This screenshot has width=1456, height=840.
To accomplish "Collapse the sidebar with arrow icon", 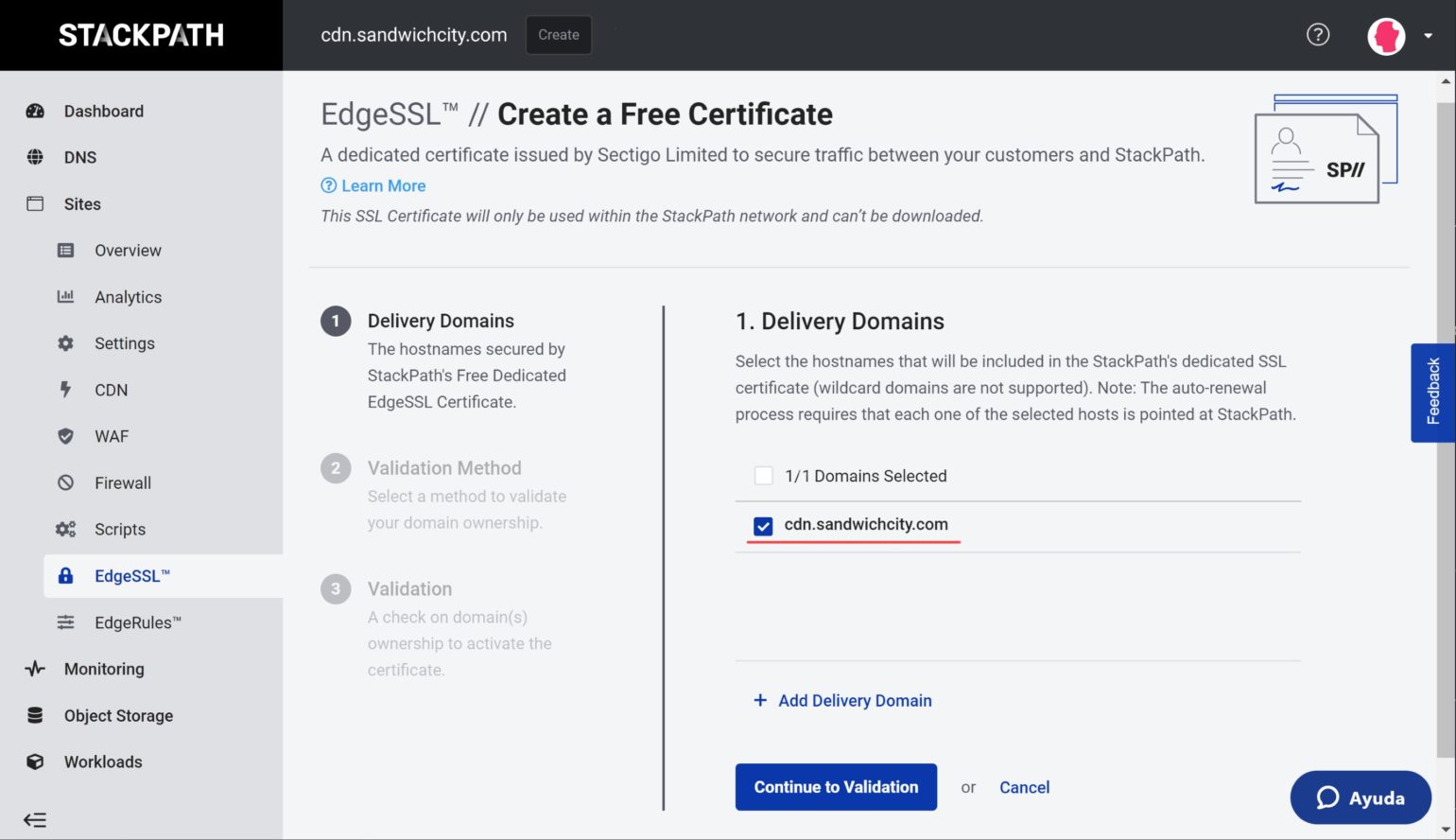I will [x=35, y=820].
